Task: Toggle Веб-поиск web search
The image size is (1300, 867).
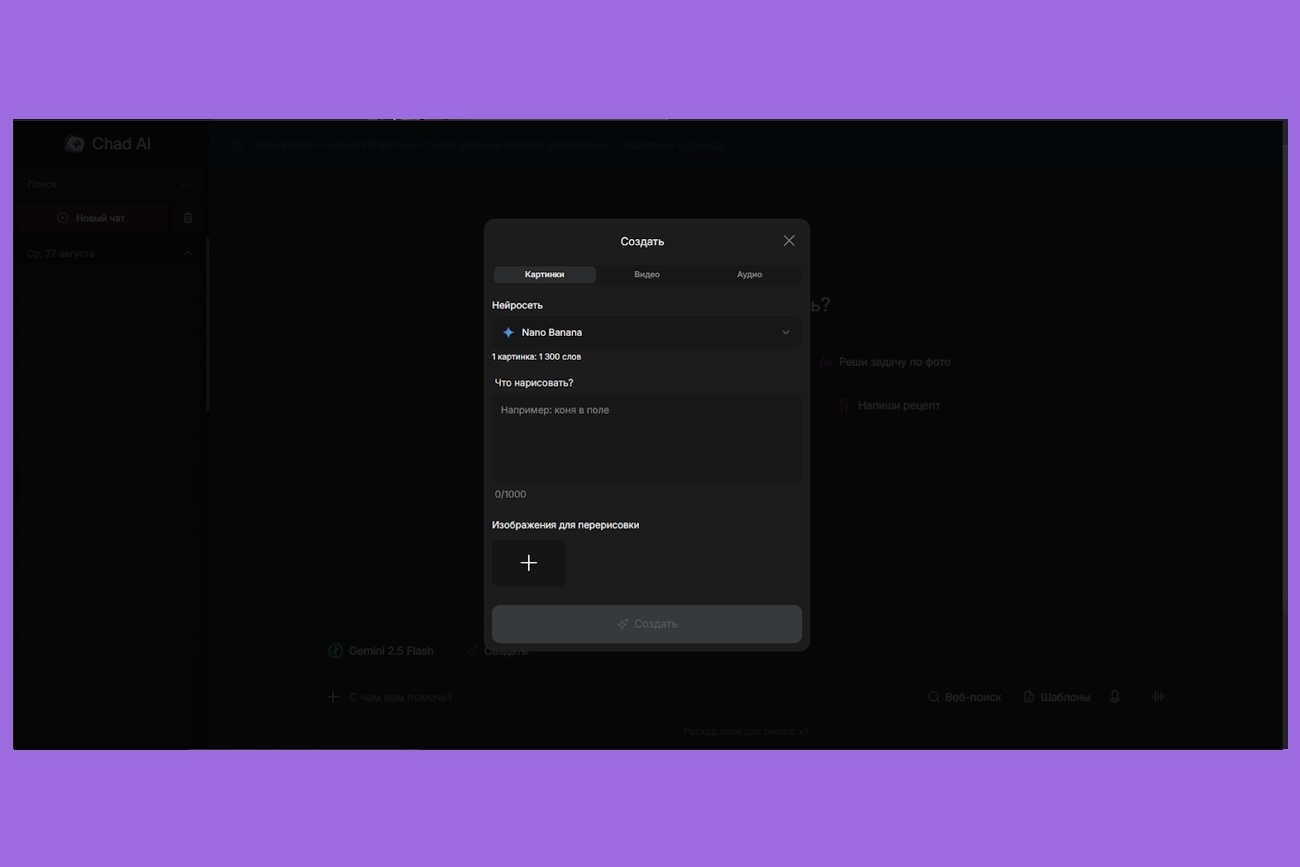Action: (964, 697)
